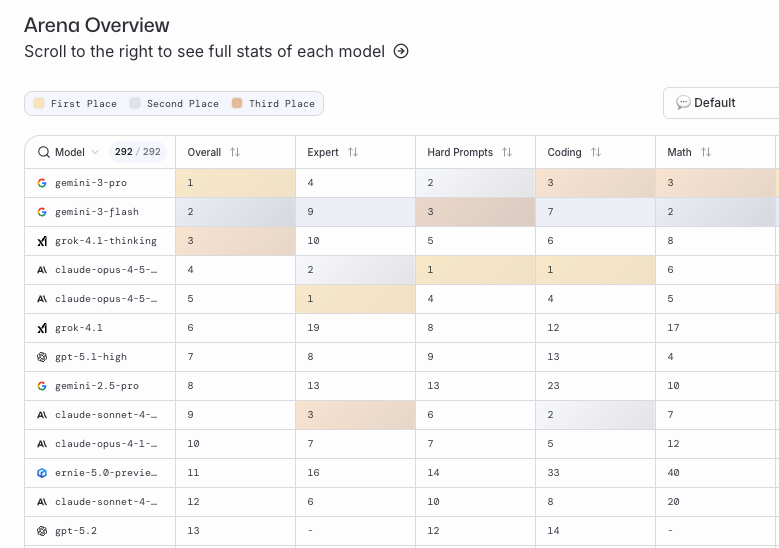The height and width of the screenshot is (548, 779).
Task: Click the Baidu logo next to ernie-5.0-preview
Action: tap(42, 472)
